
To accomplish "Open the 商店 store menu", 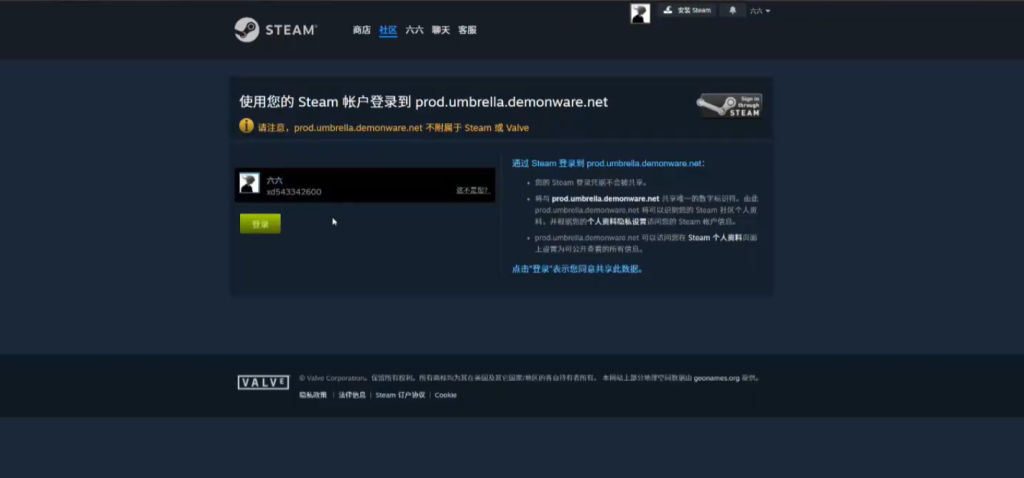I will click(x=361, y=30).
